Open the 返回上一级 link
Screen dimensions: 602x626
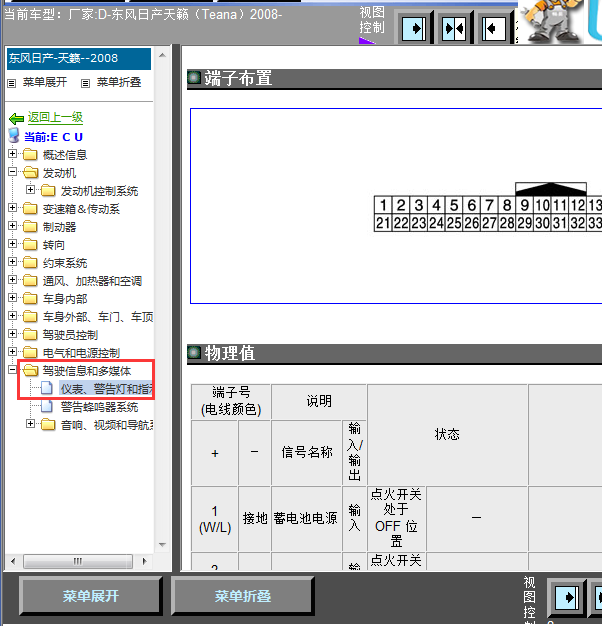tap(55, 117)
